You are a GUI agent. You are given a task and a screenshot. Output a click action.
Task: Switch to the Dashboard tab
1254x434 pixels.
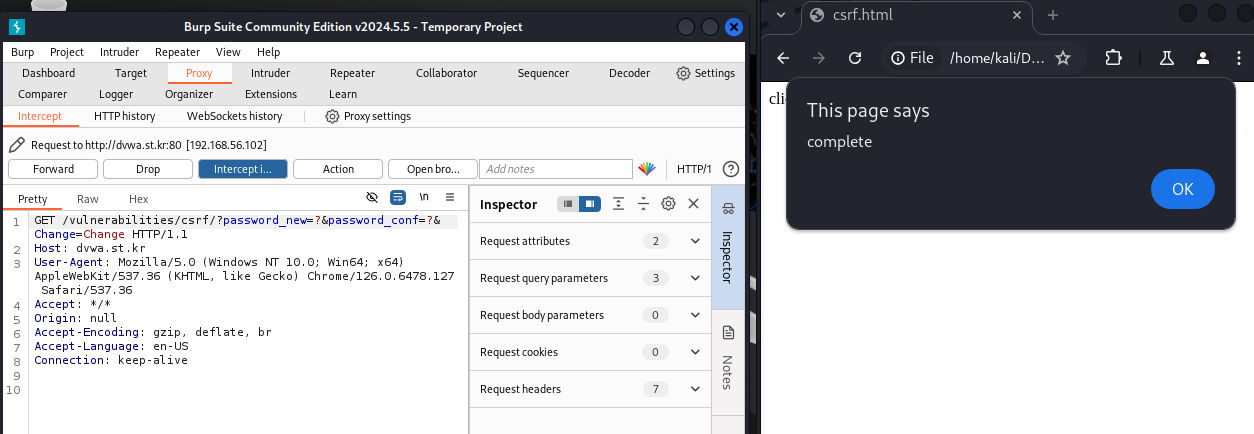(48, 73)
